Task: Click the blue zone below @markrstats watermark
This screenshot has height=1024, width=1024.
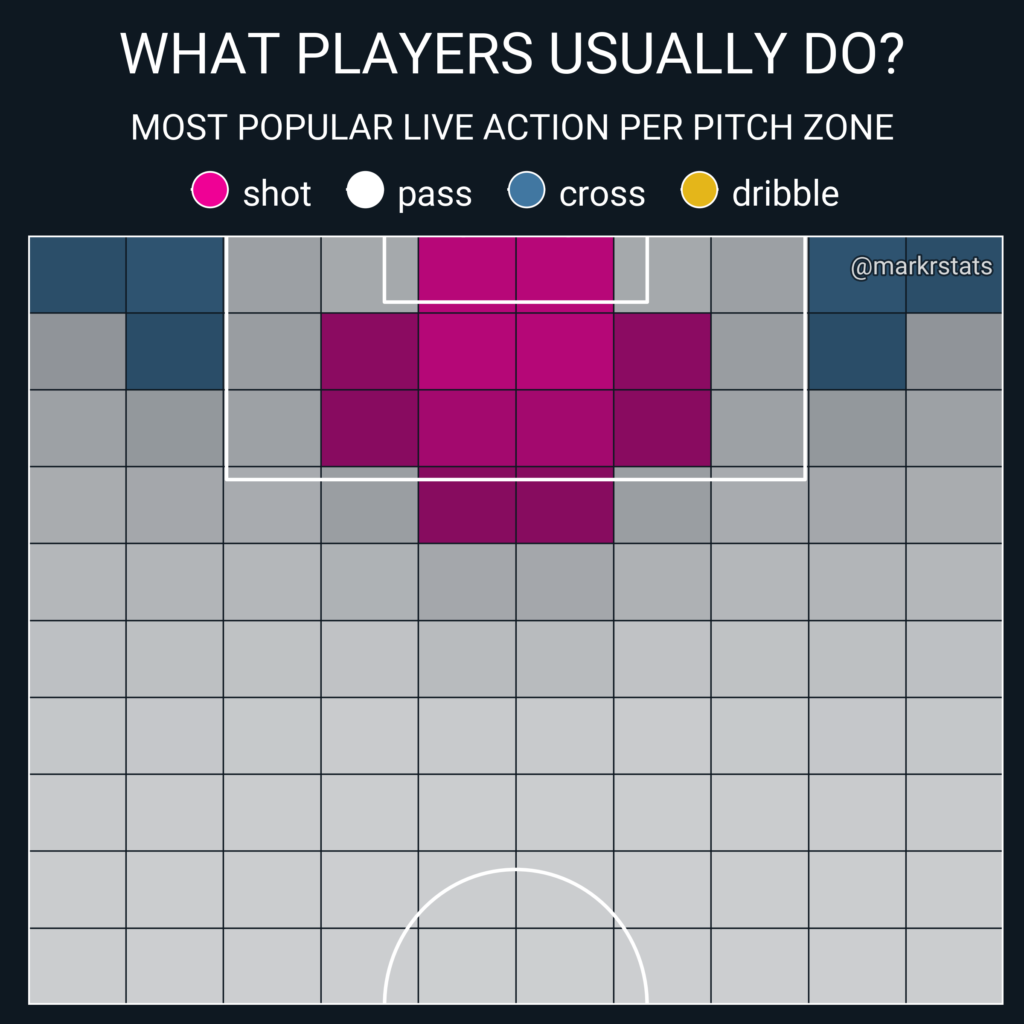Action: point(857,351)
